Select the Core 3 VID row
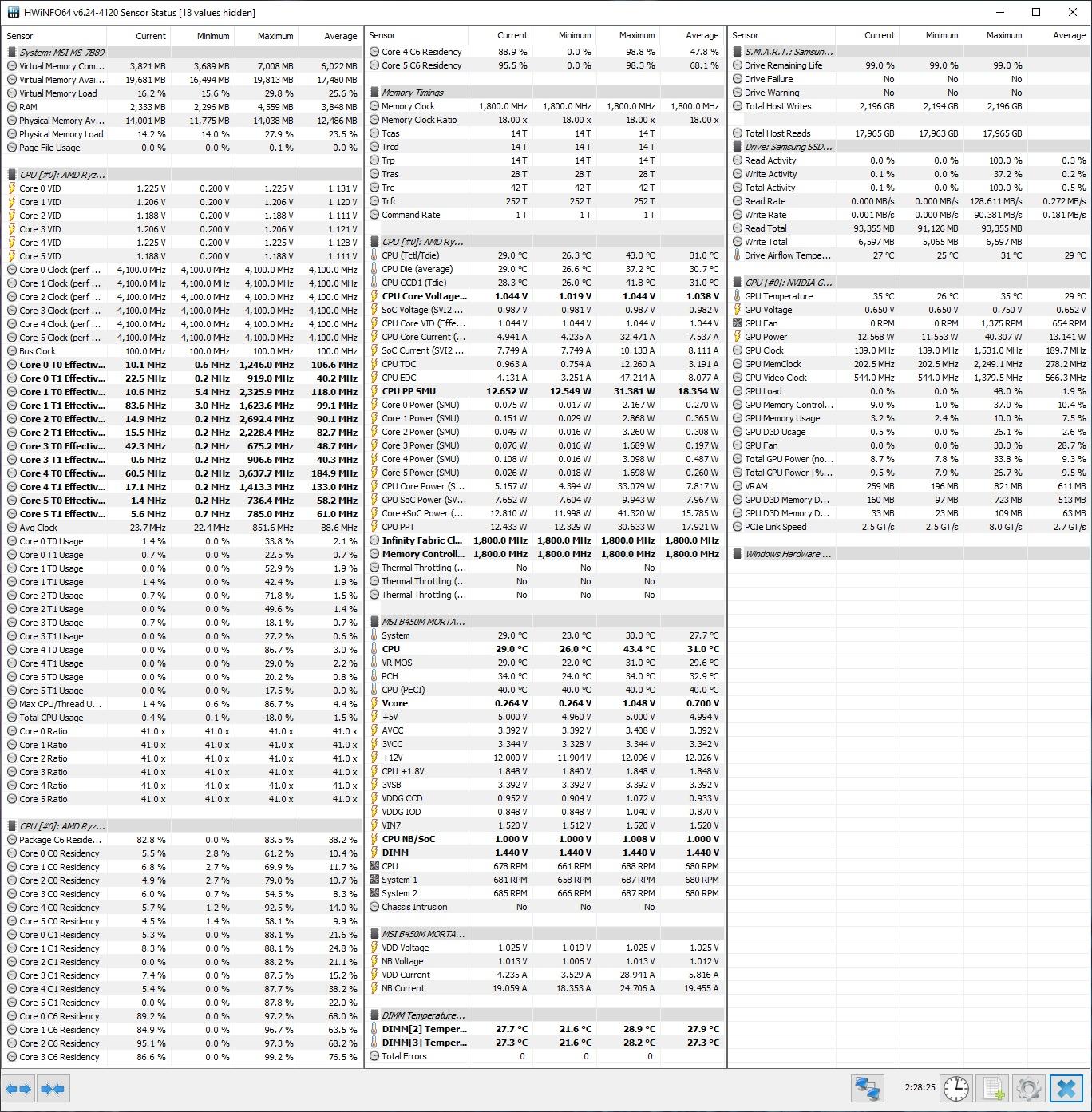The width and height of the screenshot is (1092, 1112). pos(183,229)
